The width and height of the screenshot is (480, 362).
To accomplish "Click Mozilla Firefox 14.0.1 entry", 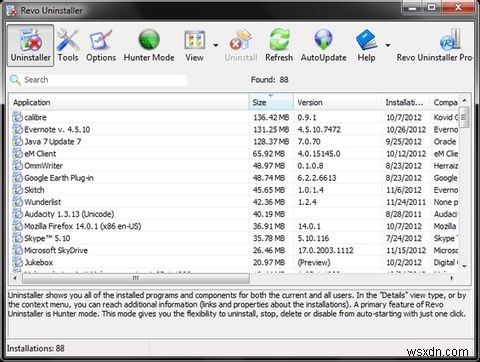I will (83, 226).
